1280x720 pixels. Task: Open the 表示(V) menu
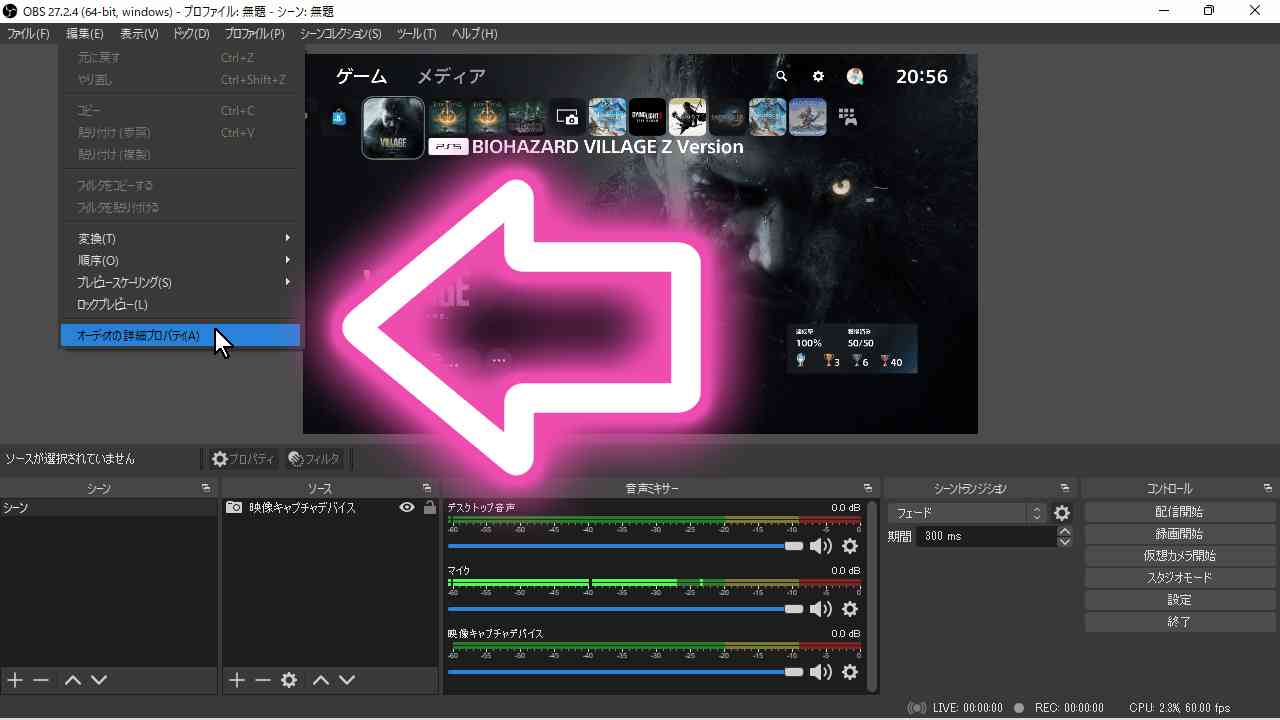coord(139,34)
